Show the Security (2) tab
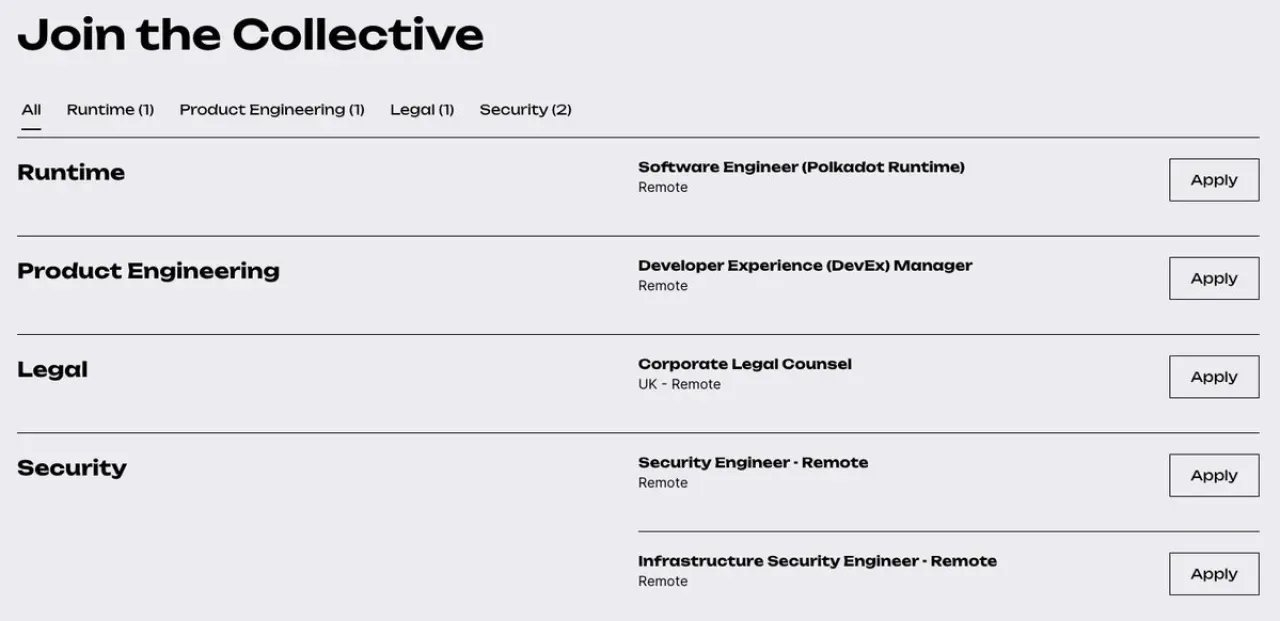1280x621 pixels. [x=525, y=110]
